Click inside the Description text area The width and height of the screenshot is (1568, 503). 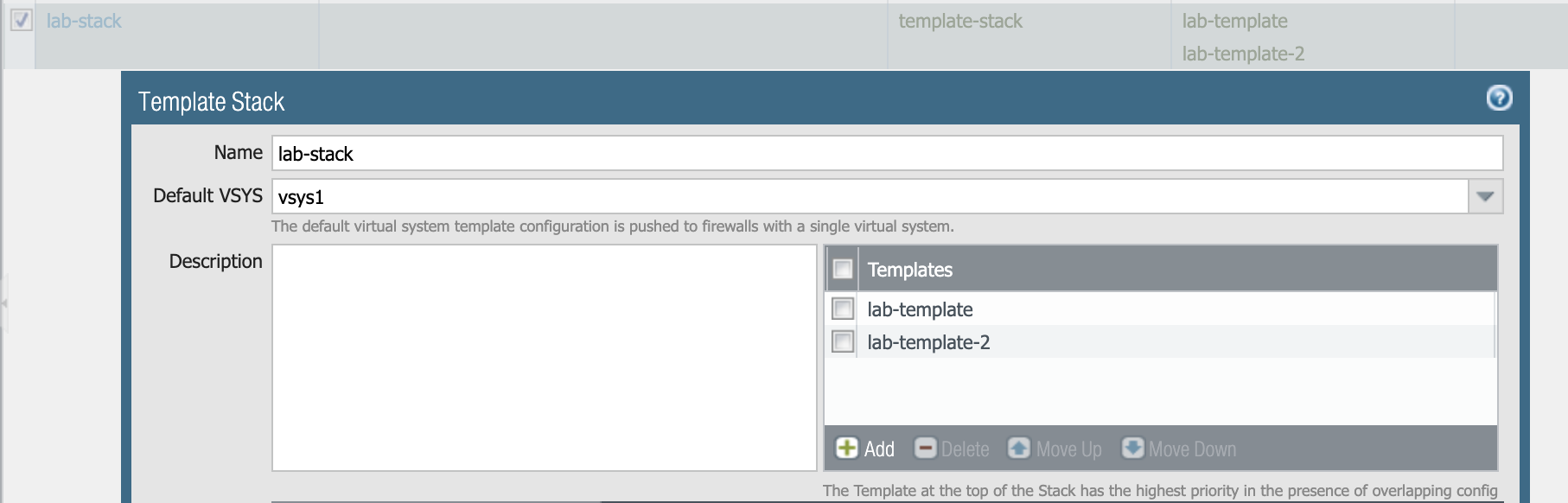pyautogui.click(x=544, y=358)
